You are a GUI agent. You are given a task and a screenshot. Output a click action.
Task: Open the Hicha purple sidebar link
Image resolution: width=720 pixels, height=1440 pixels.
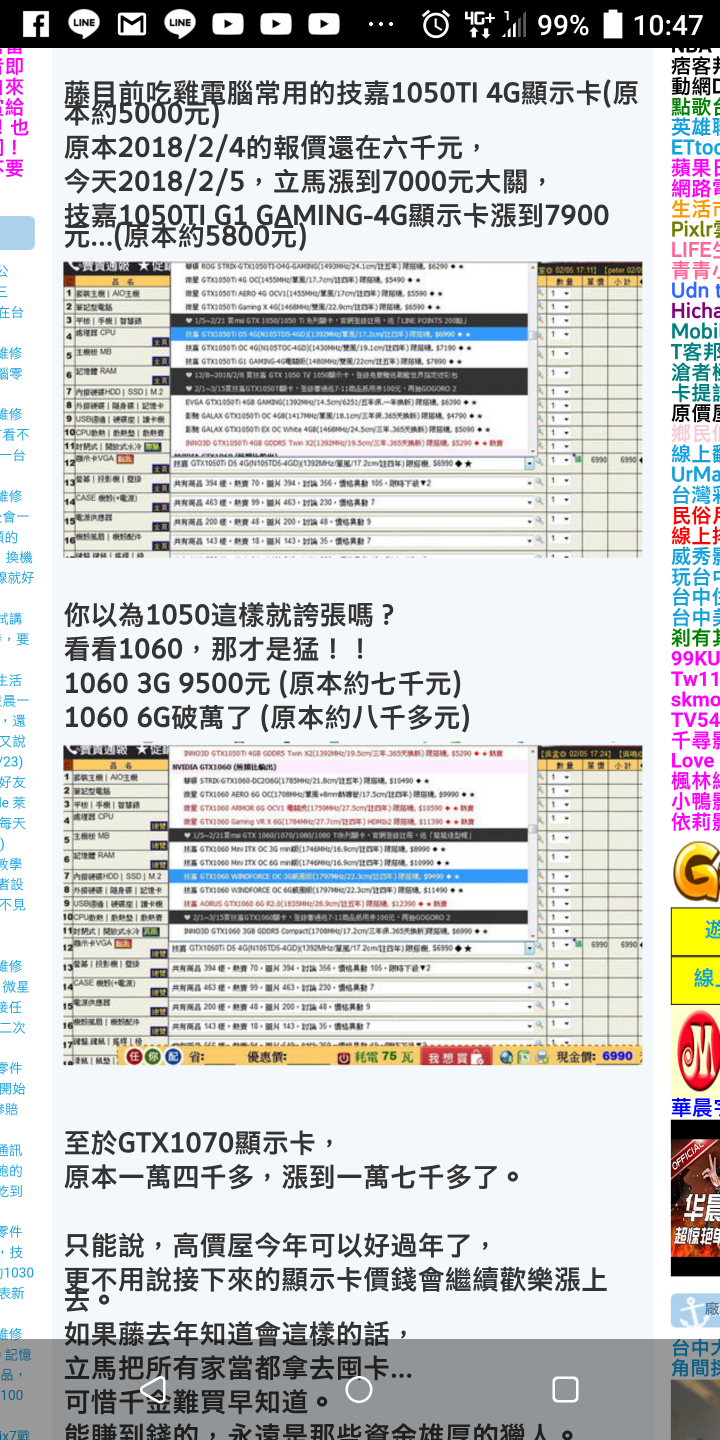695,311
